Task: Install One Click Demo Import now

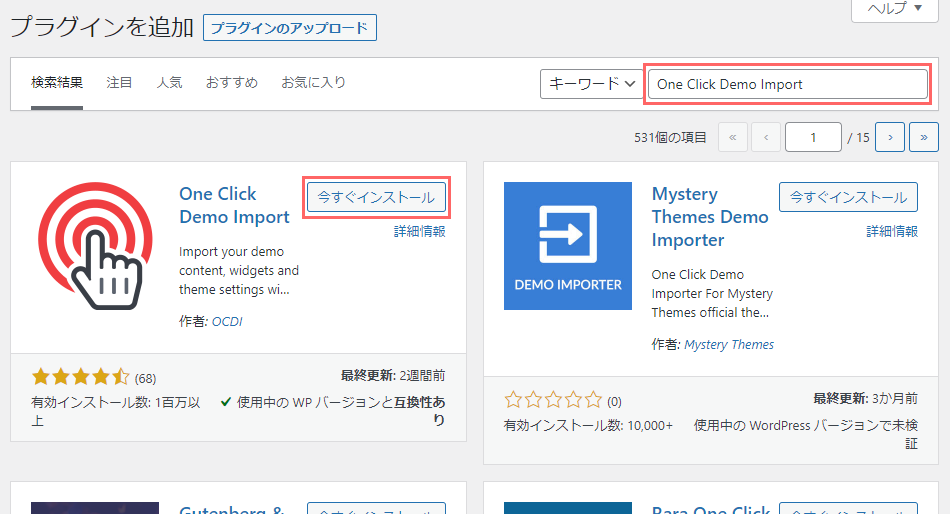Action: (376, 197)
